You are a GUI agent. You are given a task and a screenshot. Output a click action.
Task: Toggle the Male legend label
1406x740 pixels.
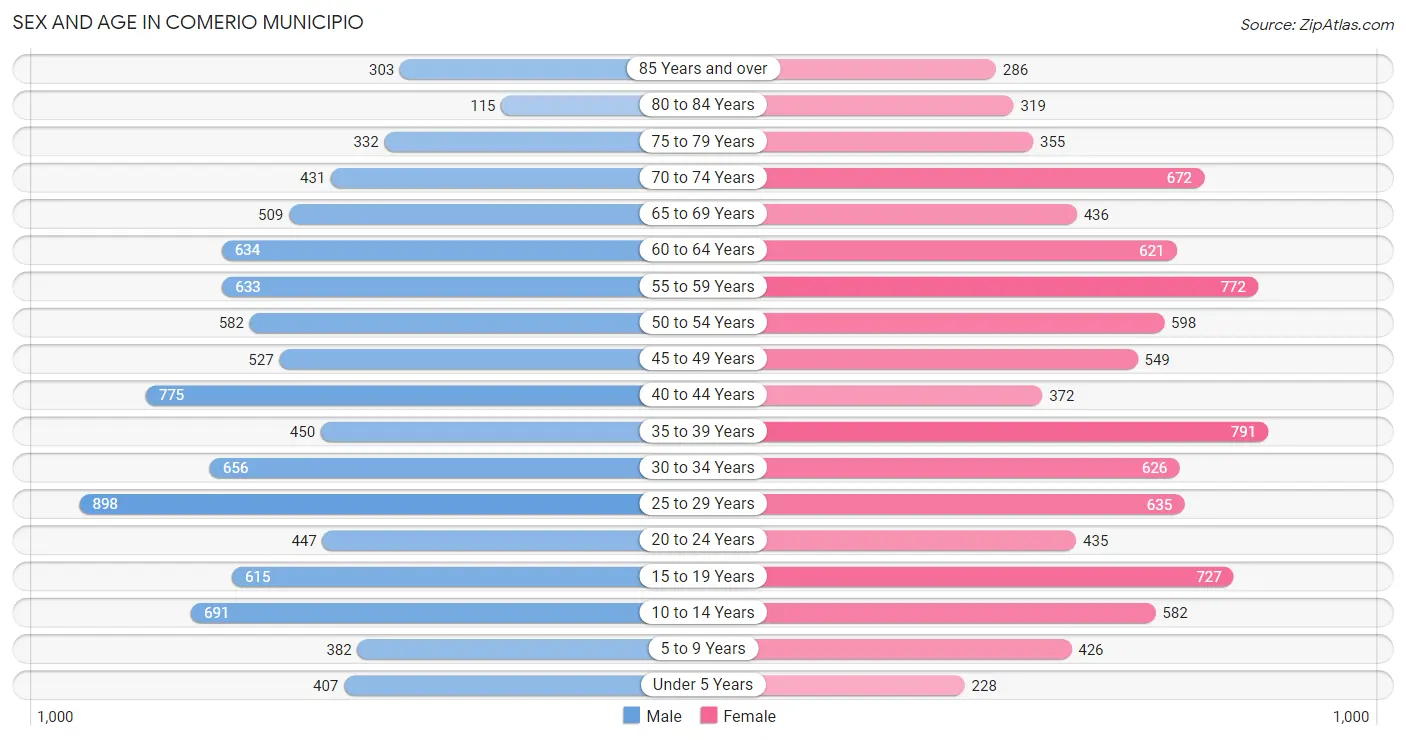[664, 716]
